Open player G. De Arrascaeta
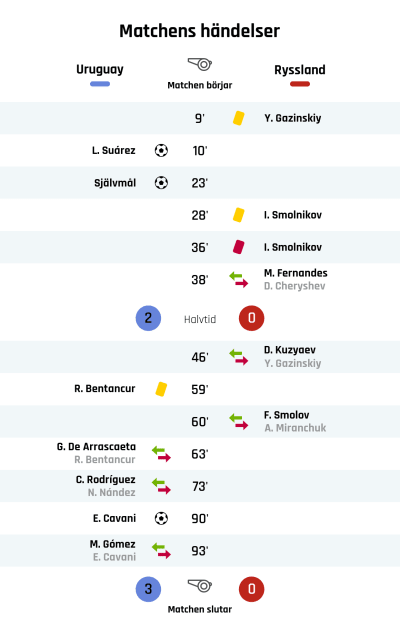This screenshot has height=619, width=400. point(96,447)
